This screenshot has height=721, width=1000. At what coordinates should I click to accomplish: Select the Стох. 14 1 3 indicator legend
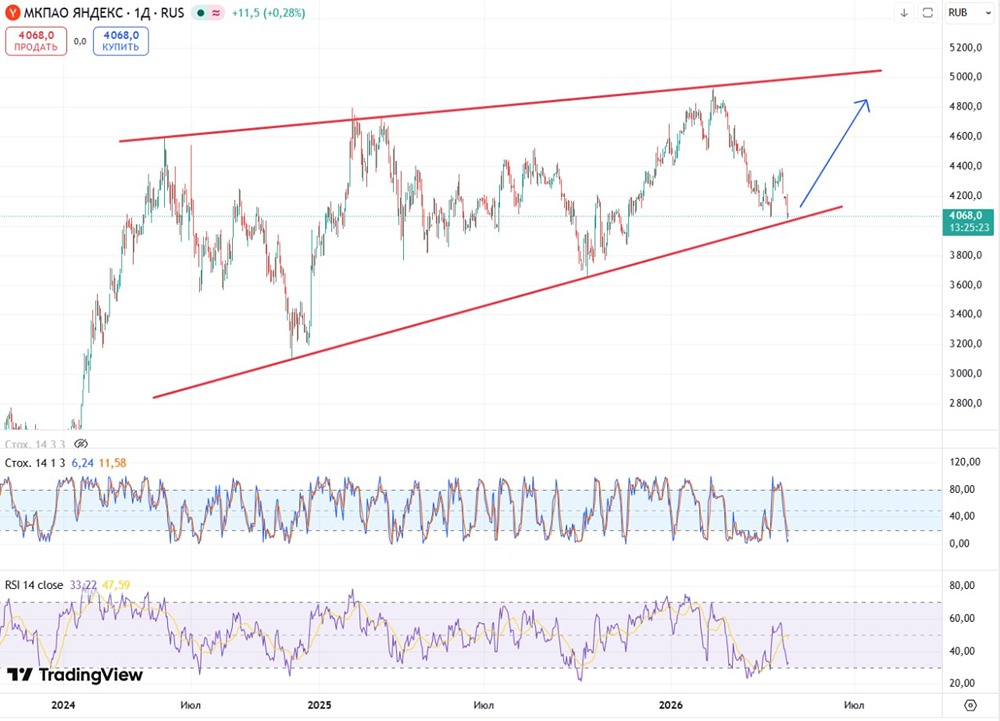coord(35,463)
